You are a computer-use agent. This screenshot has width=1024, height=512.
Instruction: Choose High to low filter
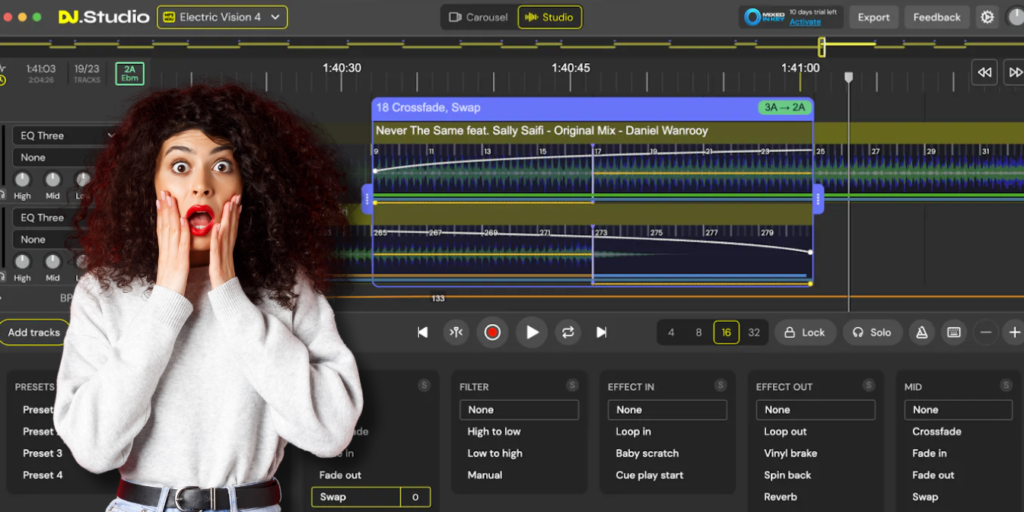tap(494, 432)
